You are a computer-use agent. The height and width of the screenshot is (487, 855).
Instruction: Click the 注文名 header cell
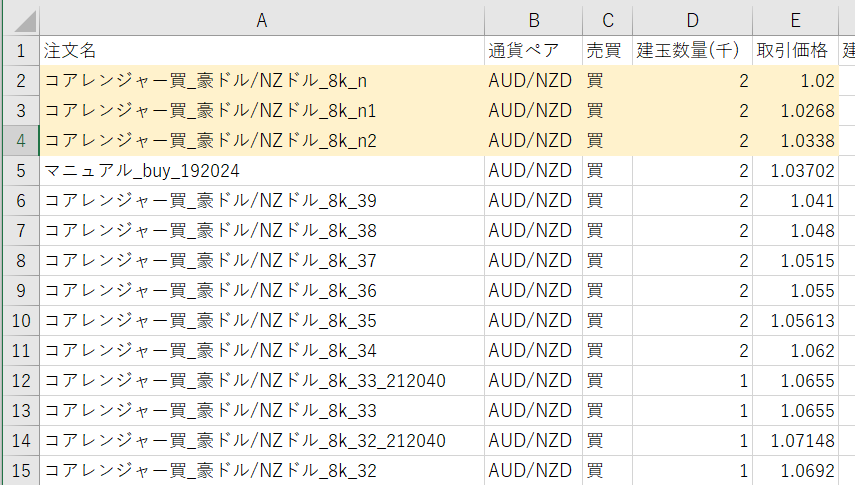click(262, 51)
